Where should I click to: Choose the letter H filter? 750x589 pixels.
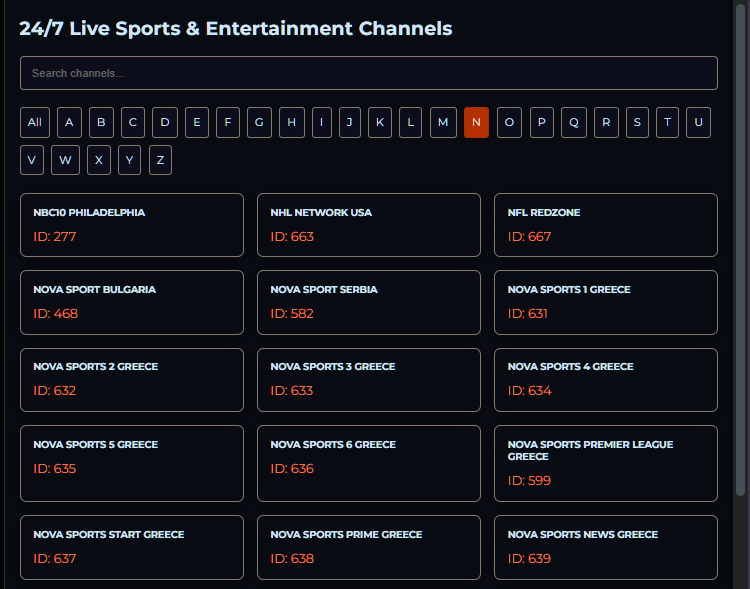(292, 123)
